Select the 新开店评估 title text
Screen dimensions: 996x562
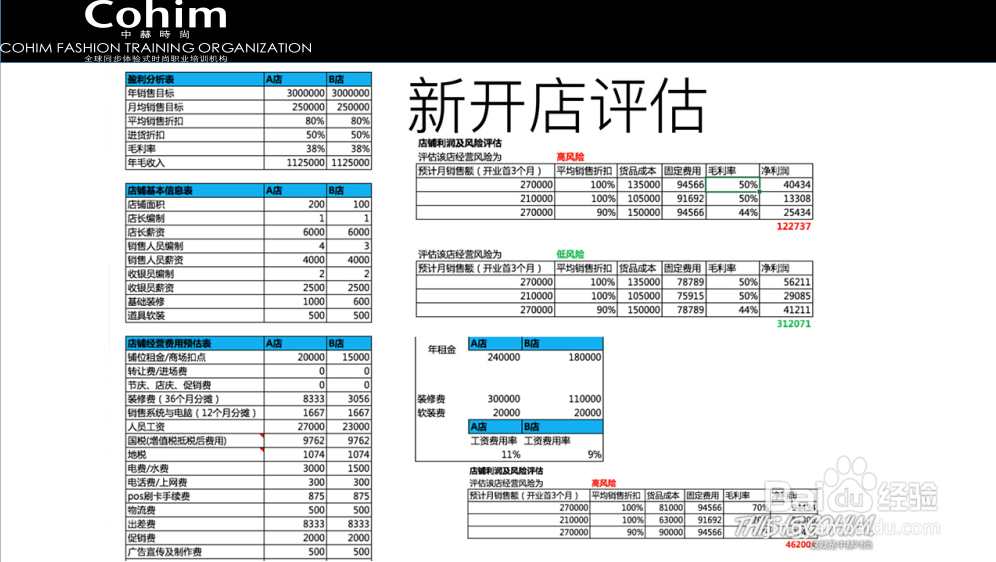tap(557, 105)
